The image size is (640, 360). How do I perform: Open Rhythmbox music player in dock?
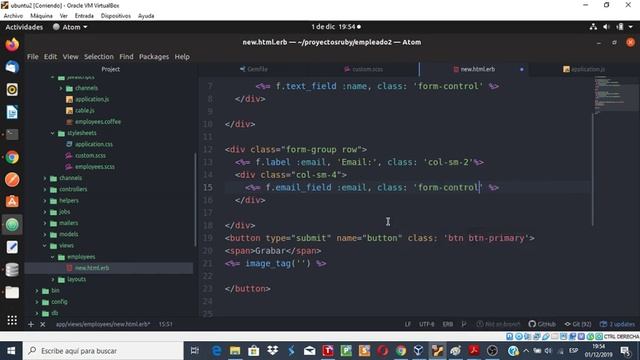[x=12, y=89]
